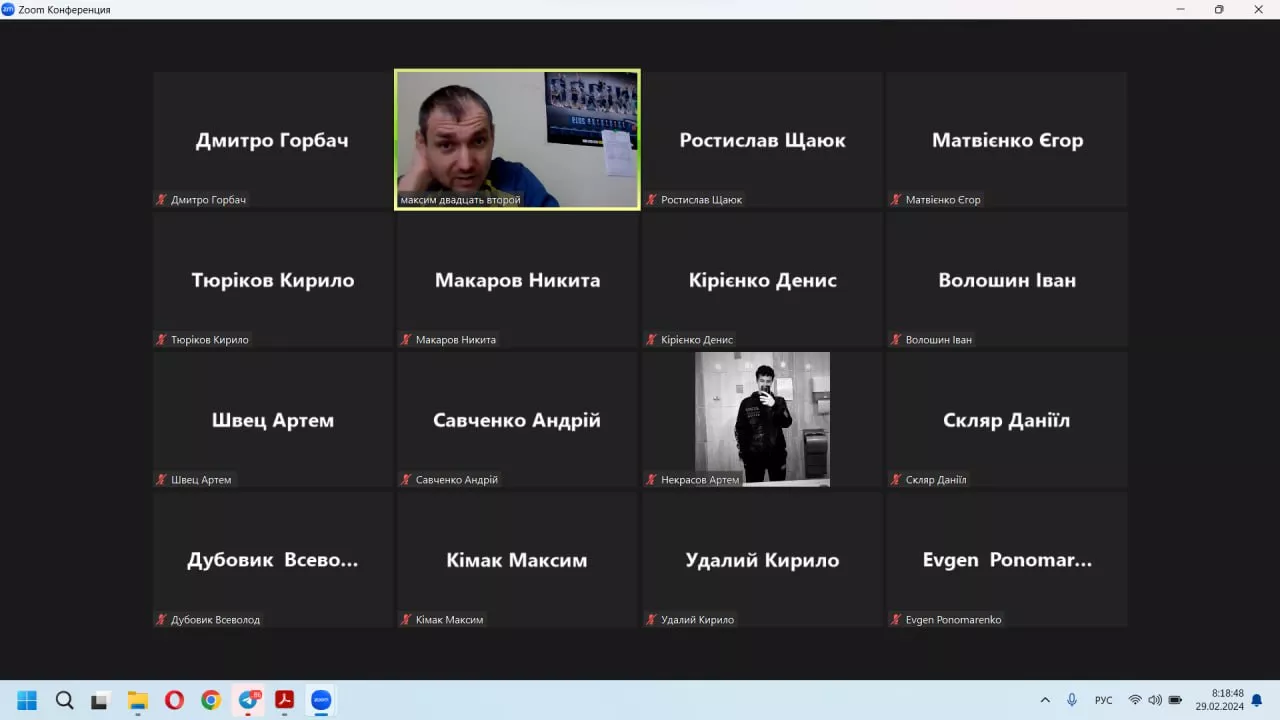
Task: Click the large "Evgen Ponomar..." truncated name
Action: point(1007,560)
